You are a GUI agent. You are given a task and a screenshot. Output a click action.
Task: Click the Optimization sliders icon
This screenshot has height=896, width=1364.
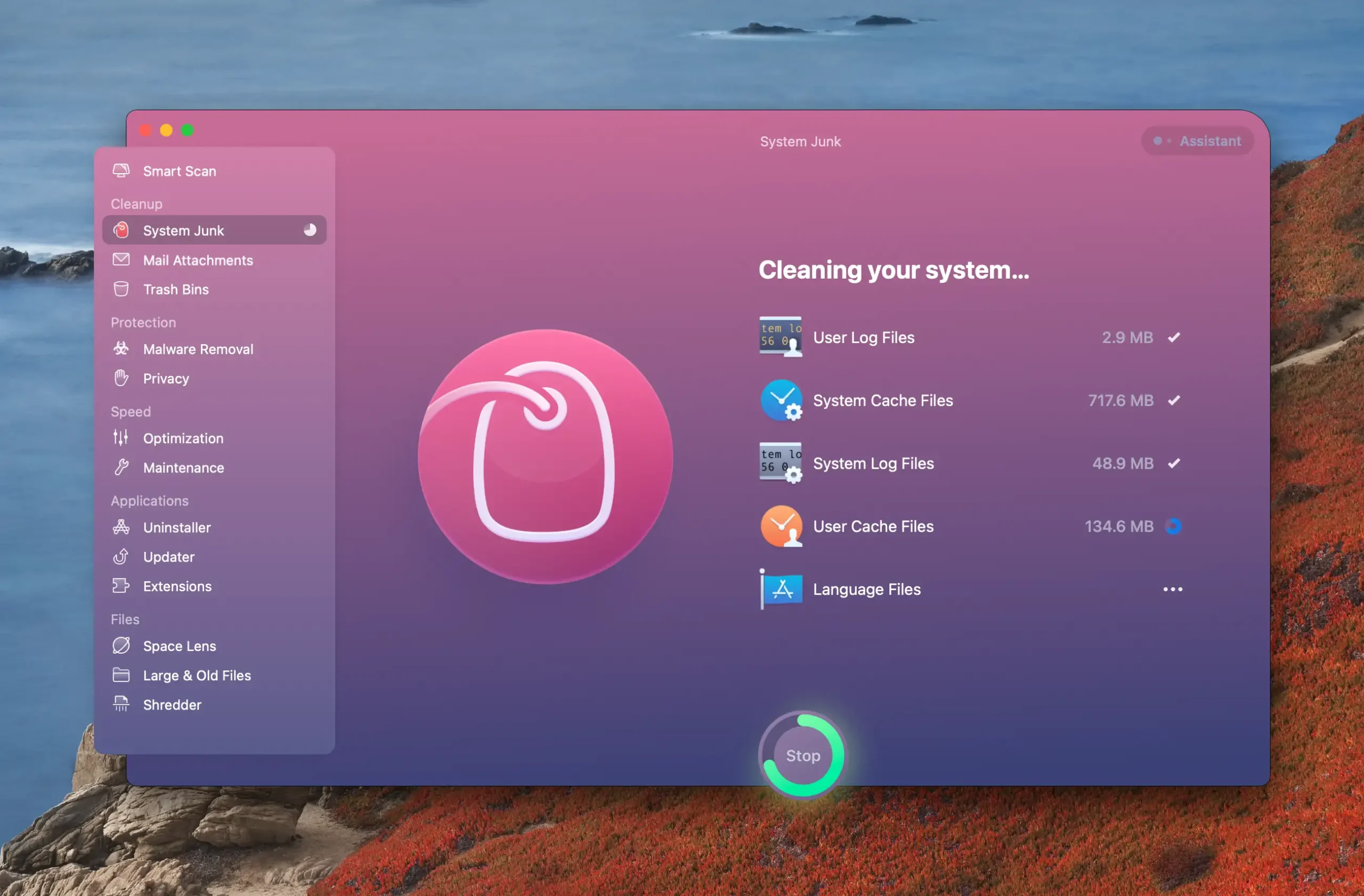point(121,438)
